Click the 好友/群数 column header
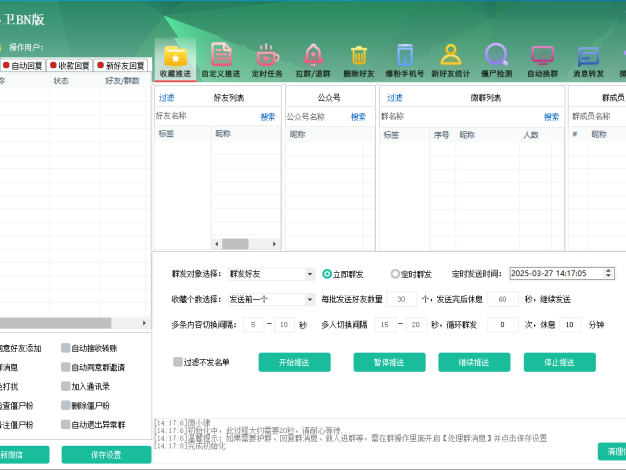The width and height of the screenshot is (626, 470). tap(123, 81)
